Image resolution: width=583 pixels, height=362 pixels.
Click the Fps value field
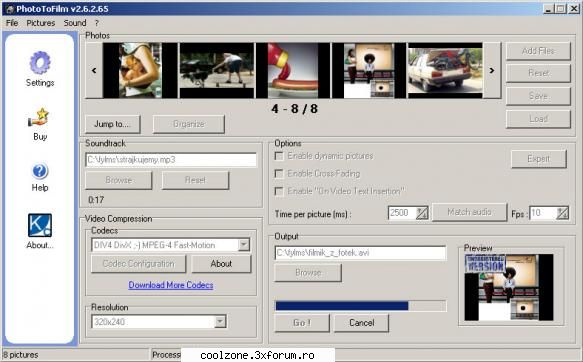pos(543,213)
